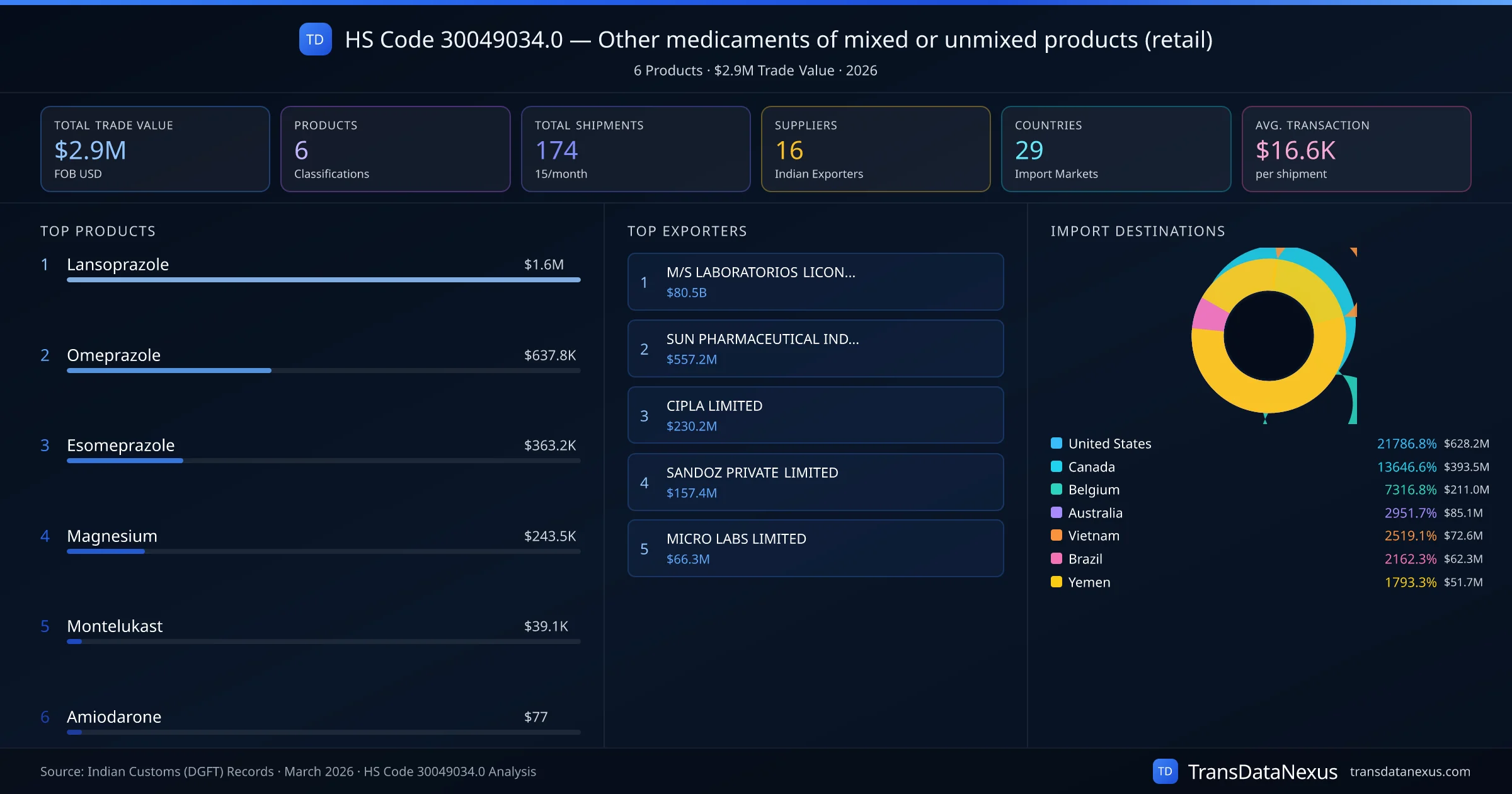Open the transdatanexus.com link
The height and width of the screenshot is (794, 1512).
coord(1409,771)
